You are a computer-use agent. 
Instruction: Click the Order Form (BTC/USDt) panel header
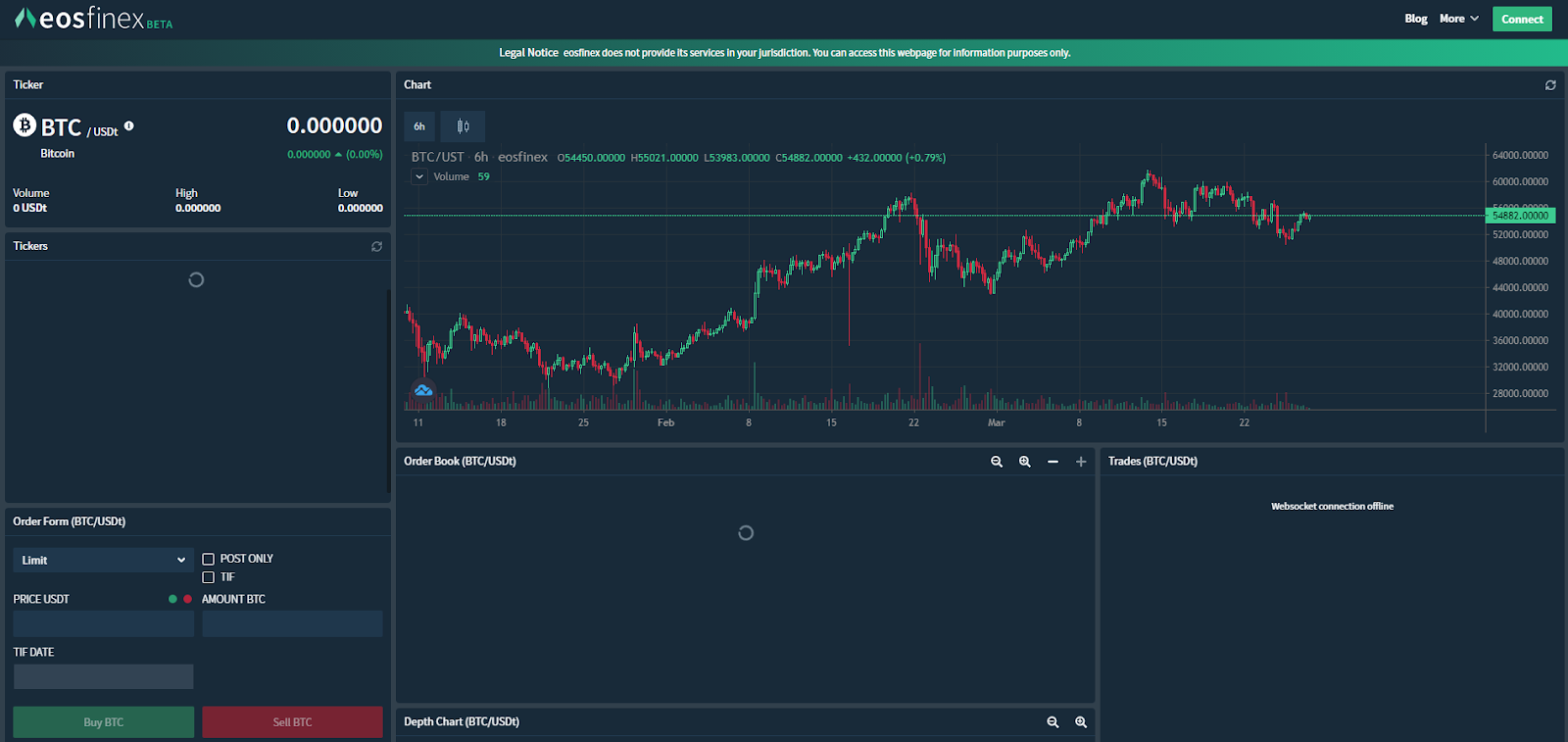[x=69, y=521]
